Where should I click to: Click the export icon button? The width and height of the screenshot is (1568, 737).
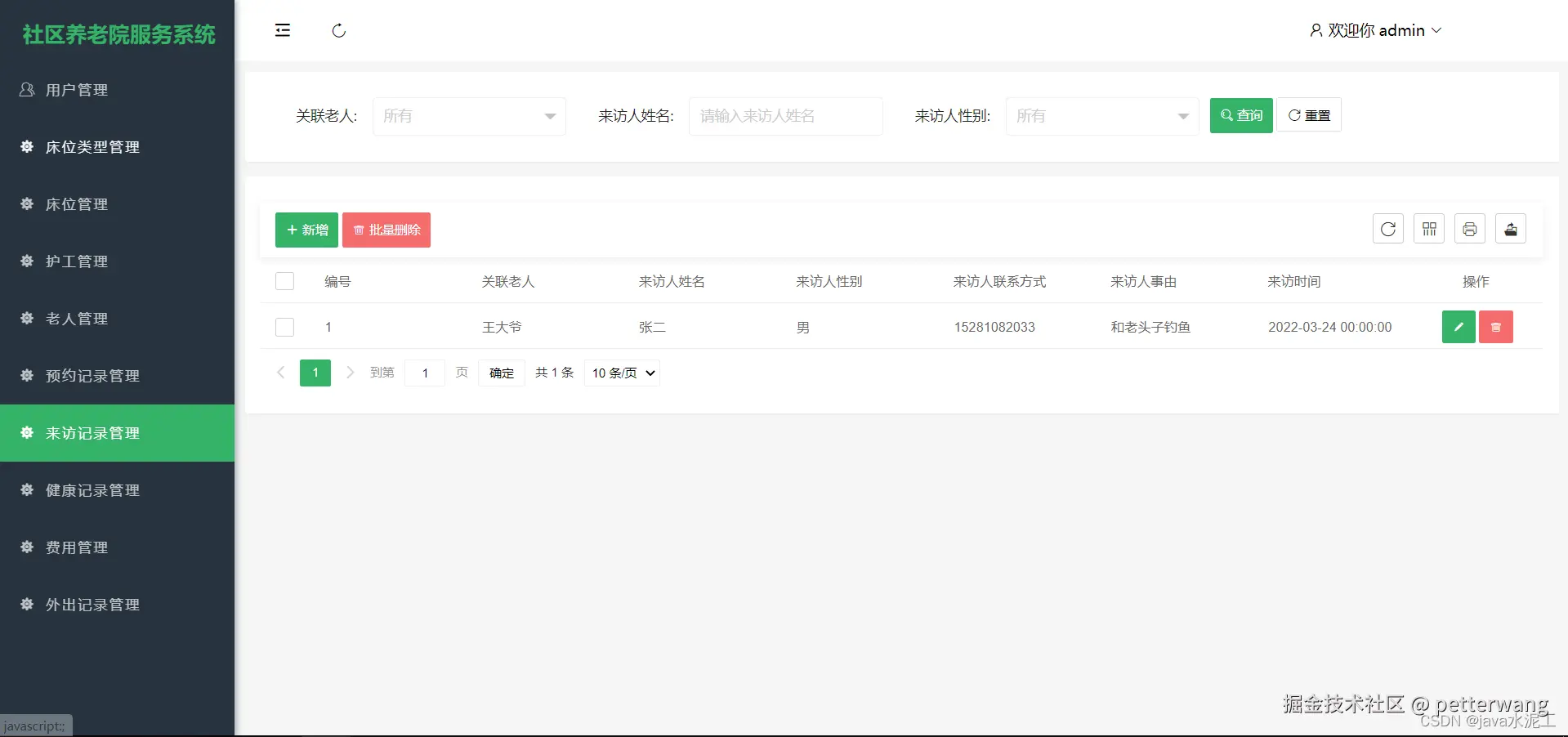1511,229
